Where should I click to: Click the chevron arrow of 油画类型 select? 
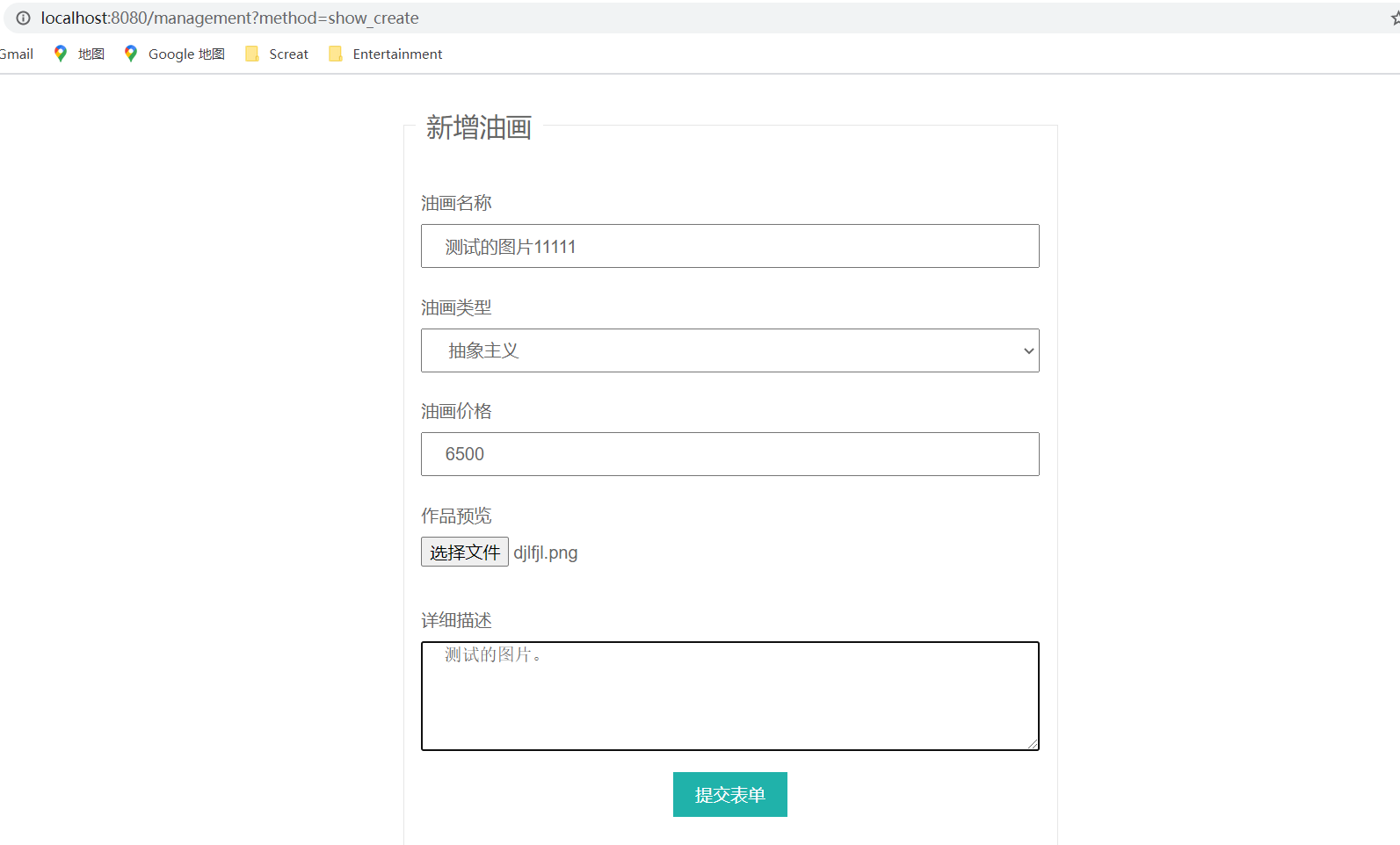click(1028, 350)
